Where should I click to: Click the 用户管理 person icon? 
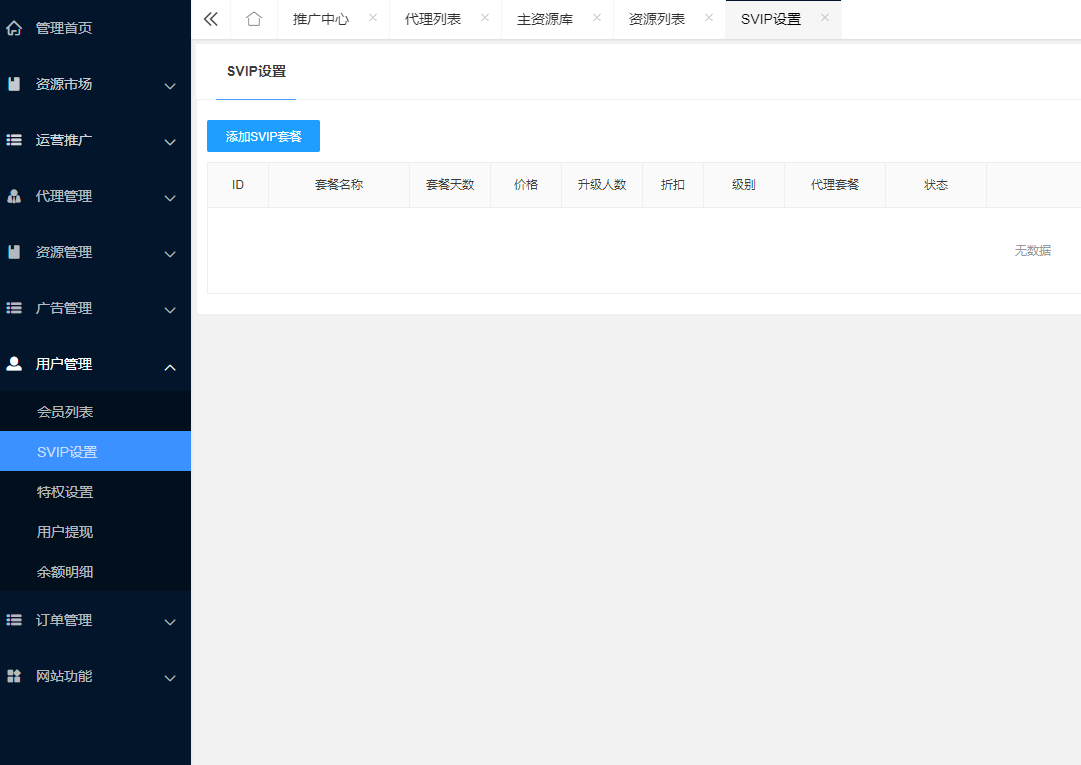coord(14,364)
